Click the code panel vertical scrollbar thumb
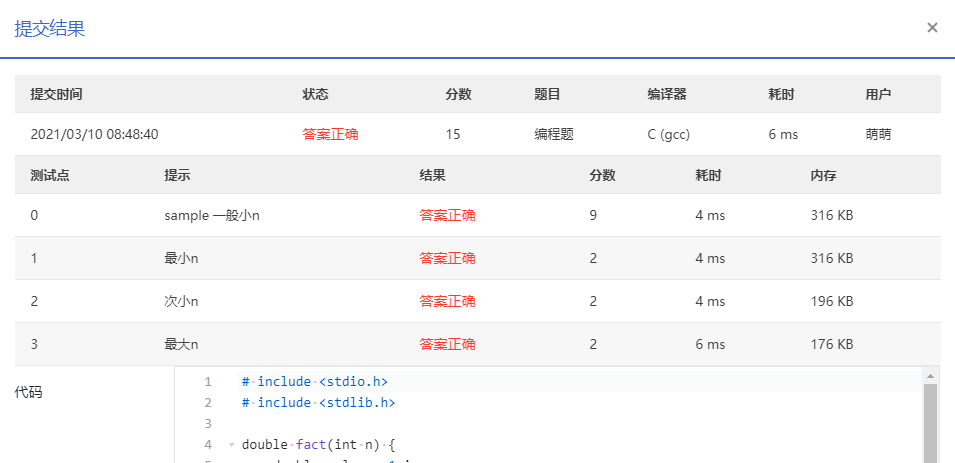The width and height of the screenshot is (955, 463). [930, 423]
